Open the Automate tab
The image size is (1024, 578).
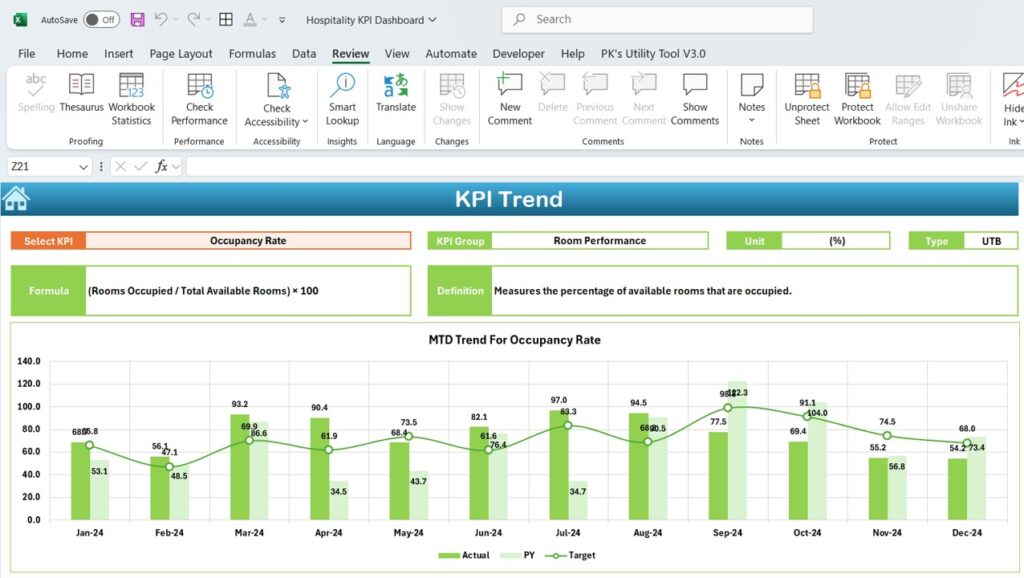pos(451,54)
